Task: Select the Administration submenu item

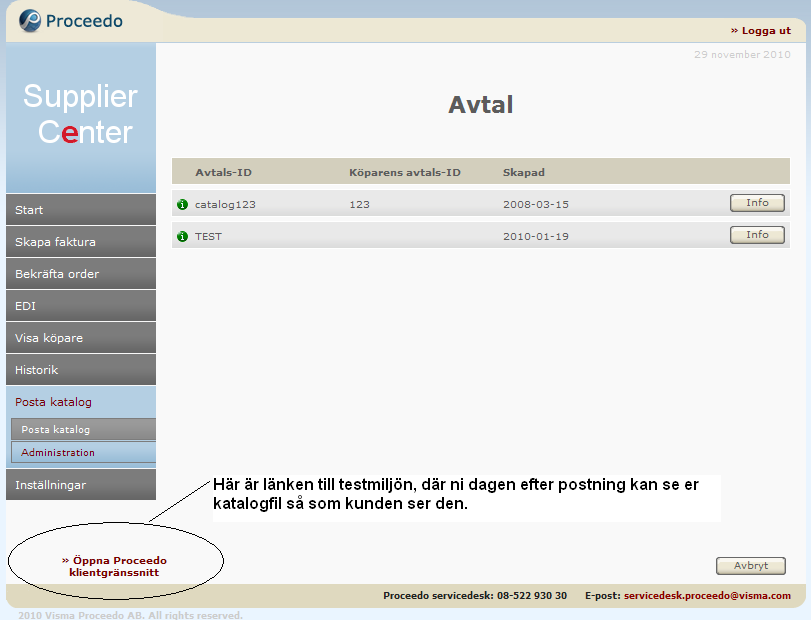Action: [83, 452]
